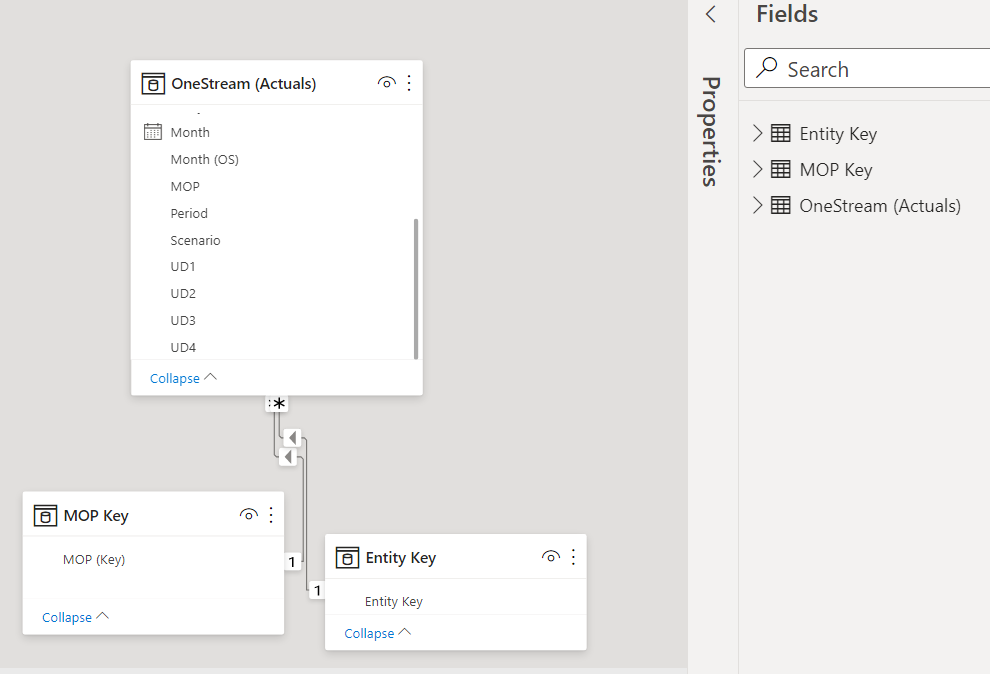Click table icon next to Entity Key in Fields
Viewport: 990px width, 674px height.
coord(780,133)
